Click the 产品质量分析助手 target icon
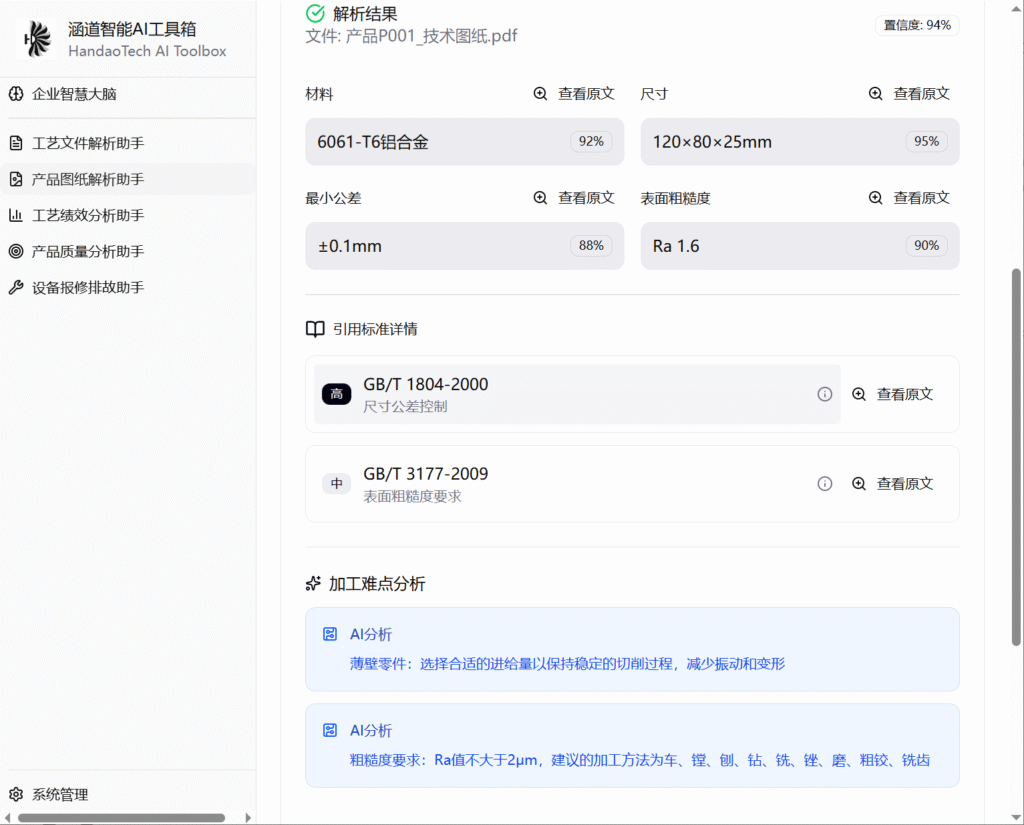 tap(16, 251)
